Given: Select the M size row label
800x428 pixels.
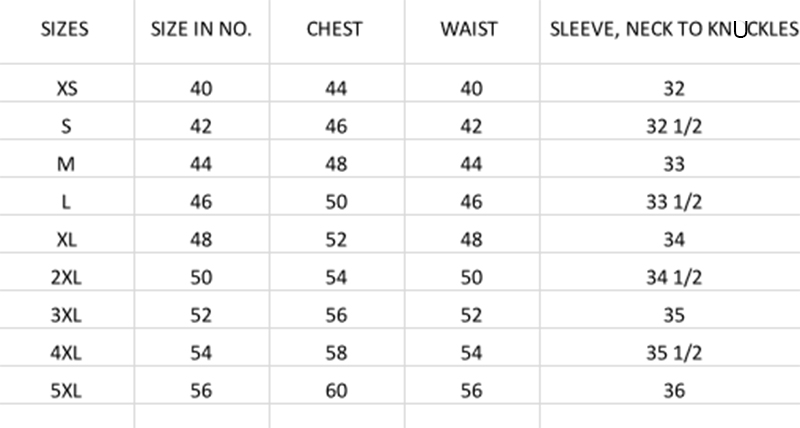Looking at the screenshot, I should pyautogui.click(x=67, y=164).
